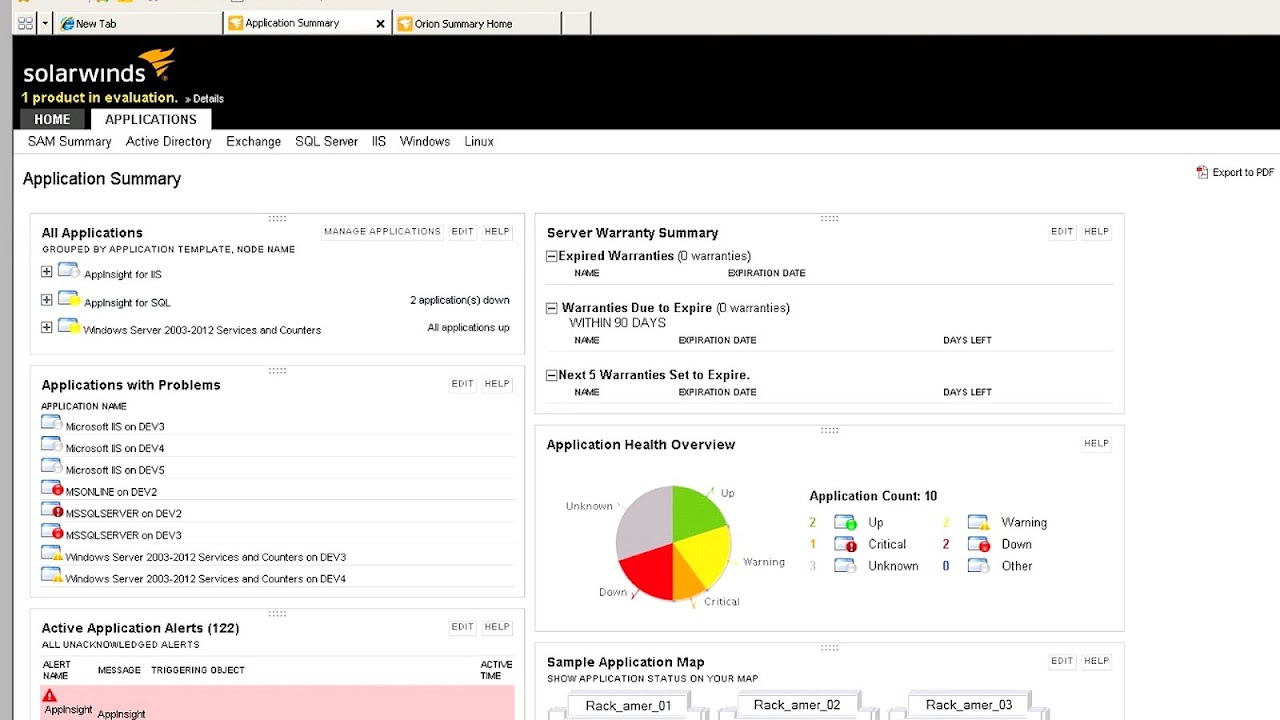
Task: Click the Windows Server 2003-2012 group icon
Action: click(x=68, y=327)
